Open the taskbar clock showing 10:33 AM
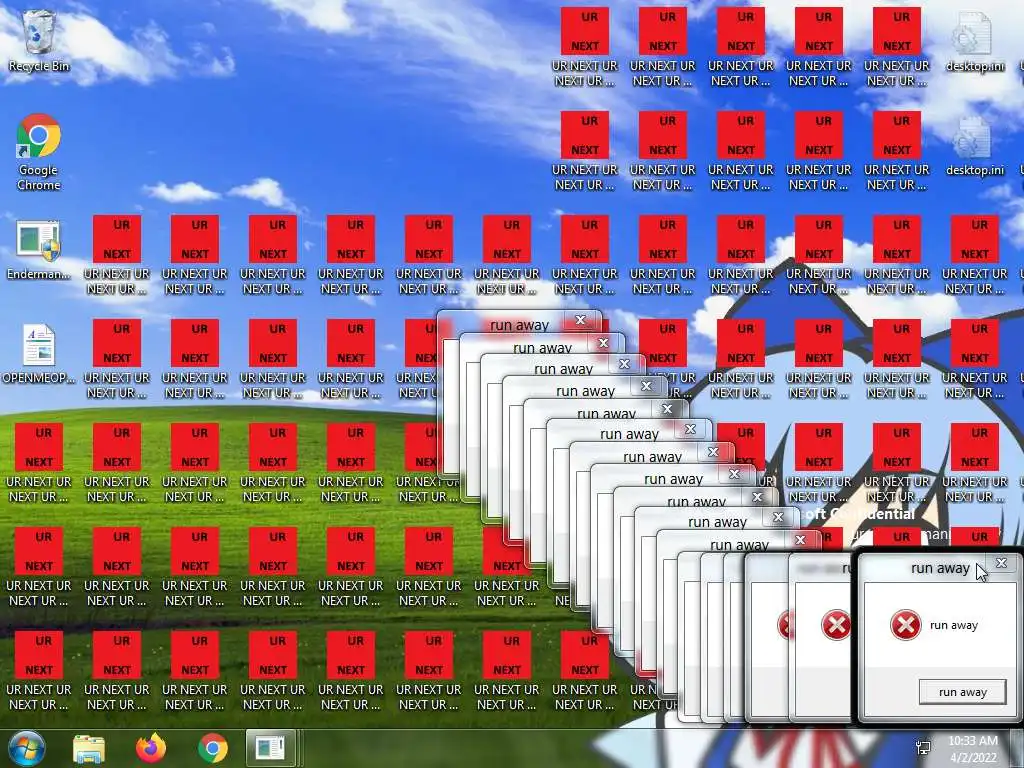This screenshot has height=768, width=1024. tap(973, 749)
